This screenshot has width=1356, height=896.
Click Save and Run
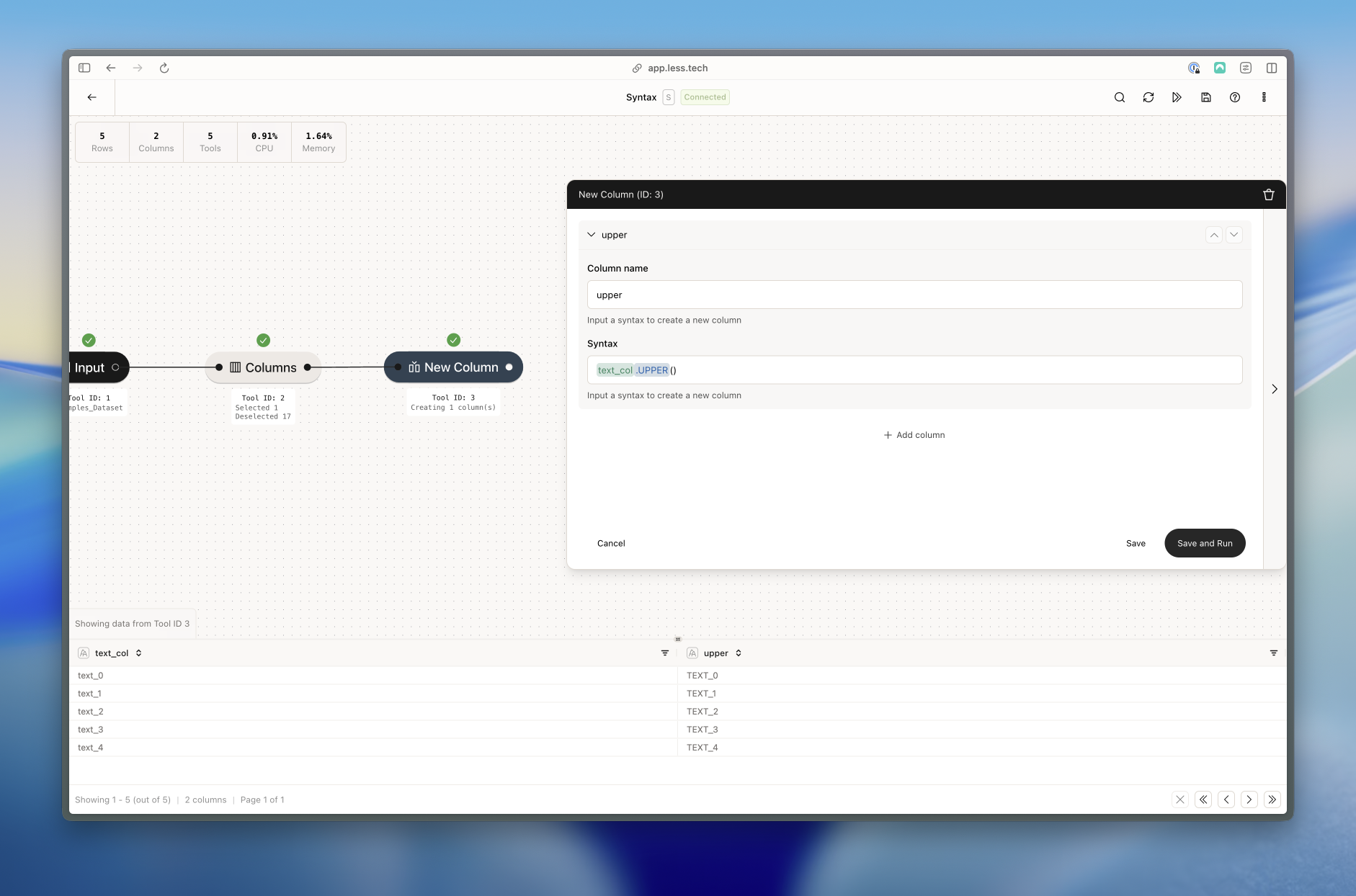tap(1205, 543)
